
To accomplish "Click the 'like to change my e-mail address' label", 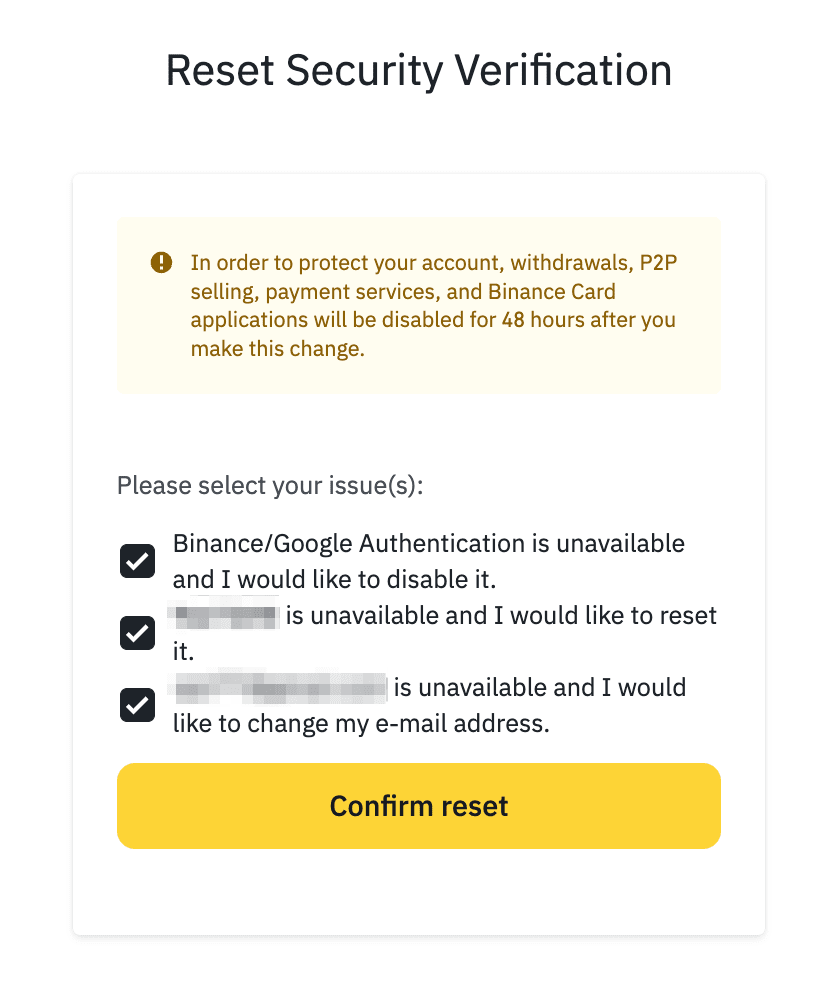I will click(361, 723).
